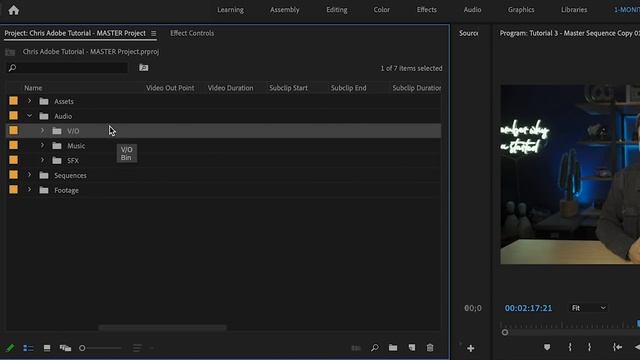
Task: Expand the V/O bin
Action: tap(42, 131)
